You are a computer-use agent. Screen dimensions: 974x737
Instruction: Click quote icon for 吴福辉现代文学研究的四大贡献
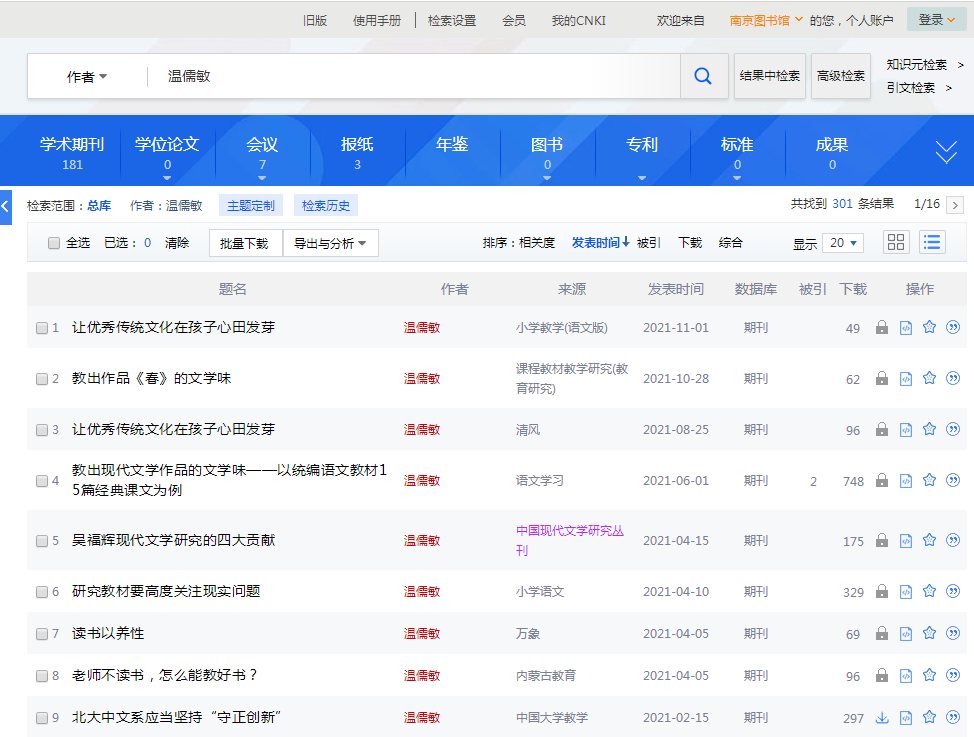(953, 540)
